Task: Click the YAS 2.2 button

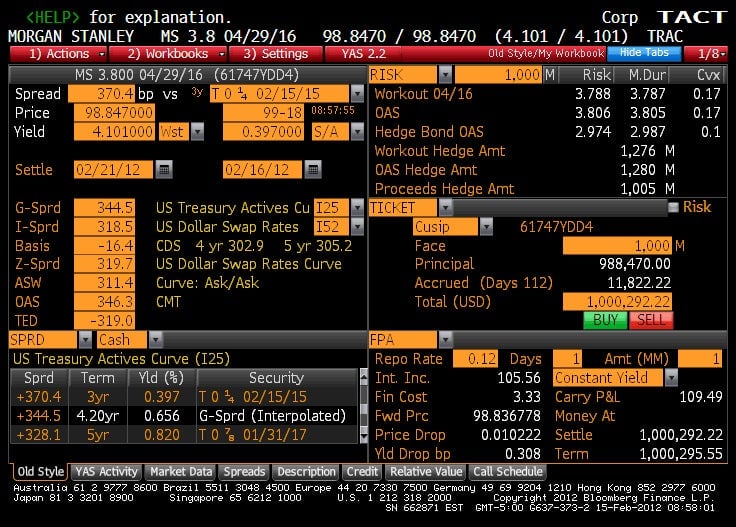Action: pyautogui.click(x=363, y=53)
